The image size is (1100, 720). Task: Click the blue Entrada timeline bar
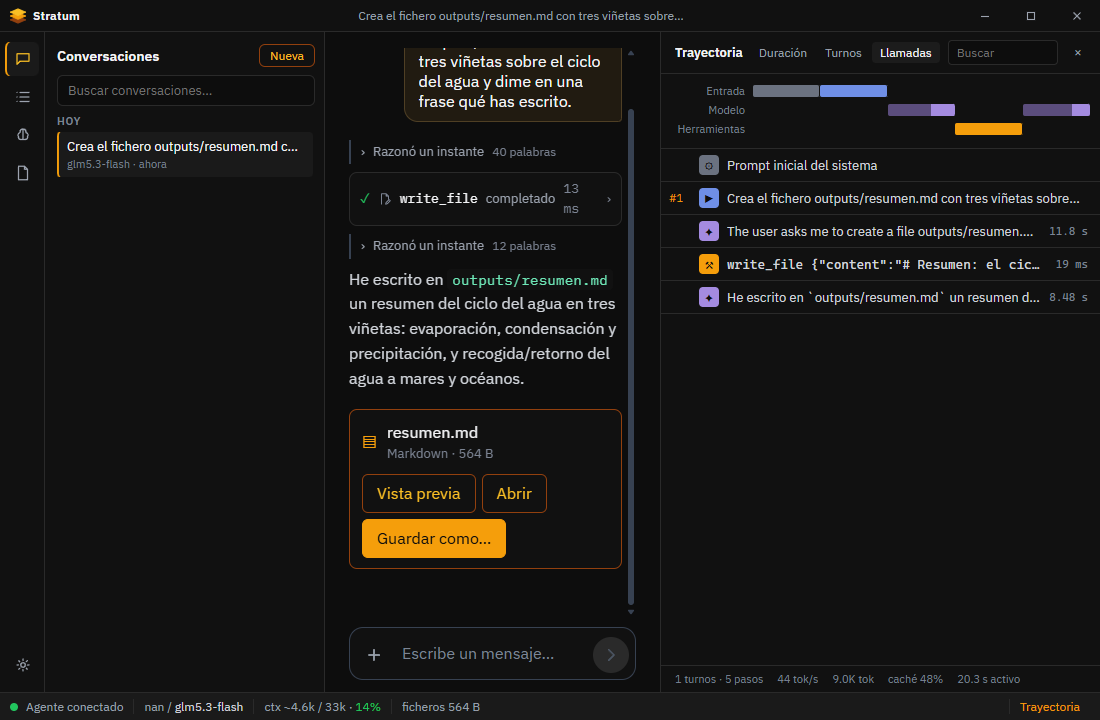pyautogui.click(x=853, y=91)
